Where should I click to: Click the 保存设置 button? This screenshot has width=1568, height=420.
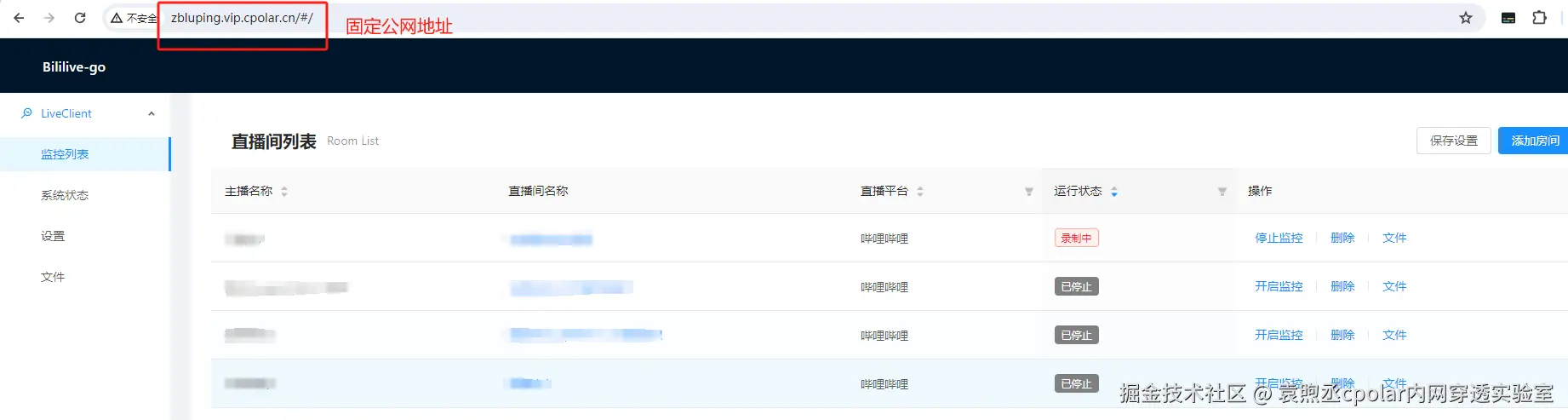click(x=1454, y=141)
